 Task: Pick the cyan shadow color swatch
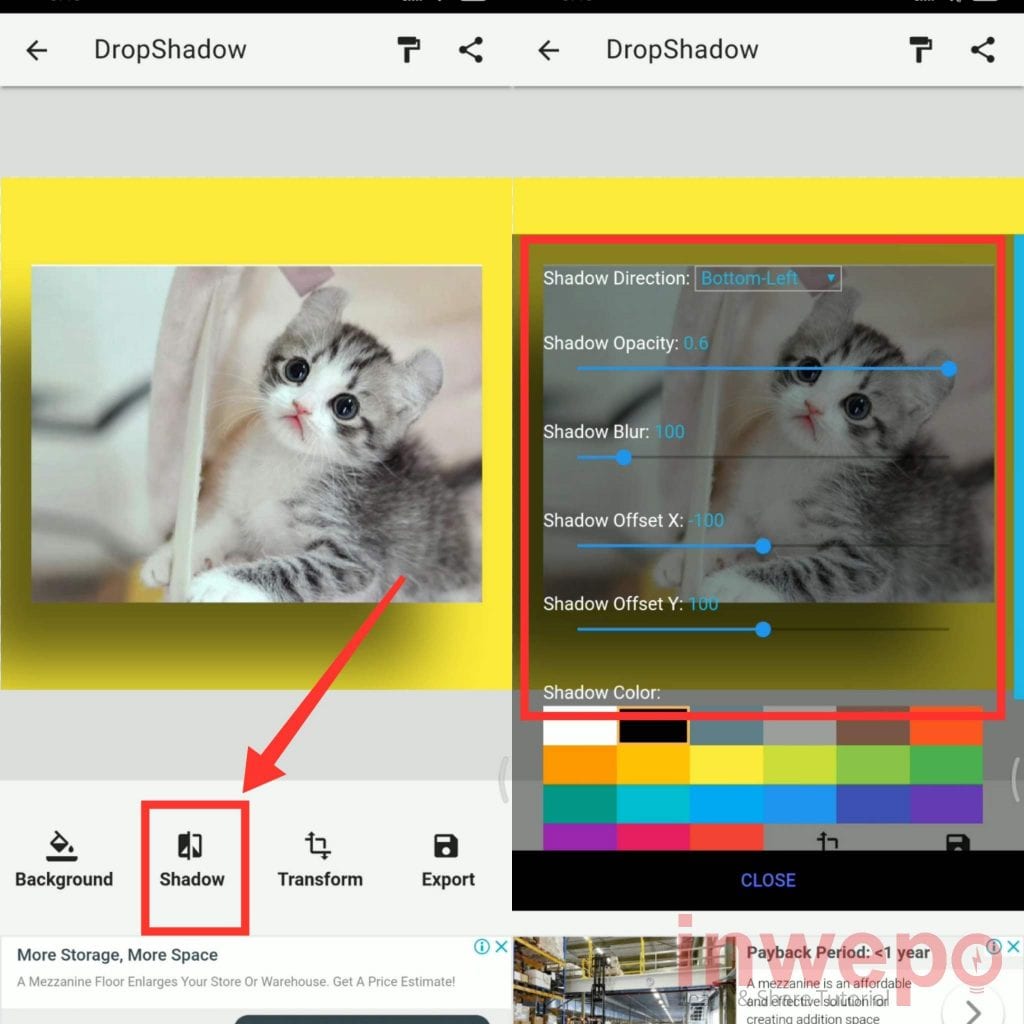click(x=653, y=804)
